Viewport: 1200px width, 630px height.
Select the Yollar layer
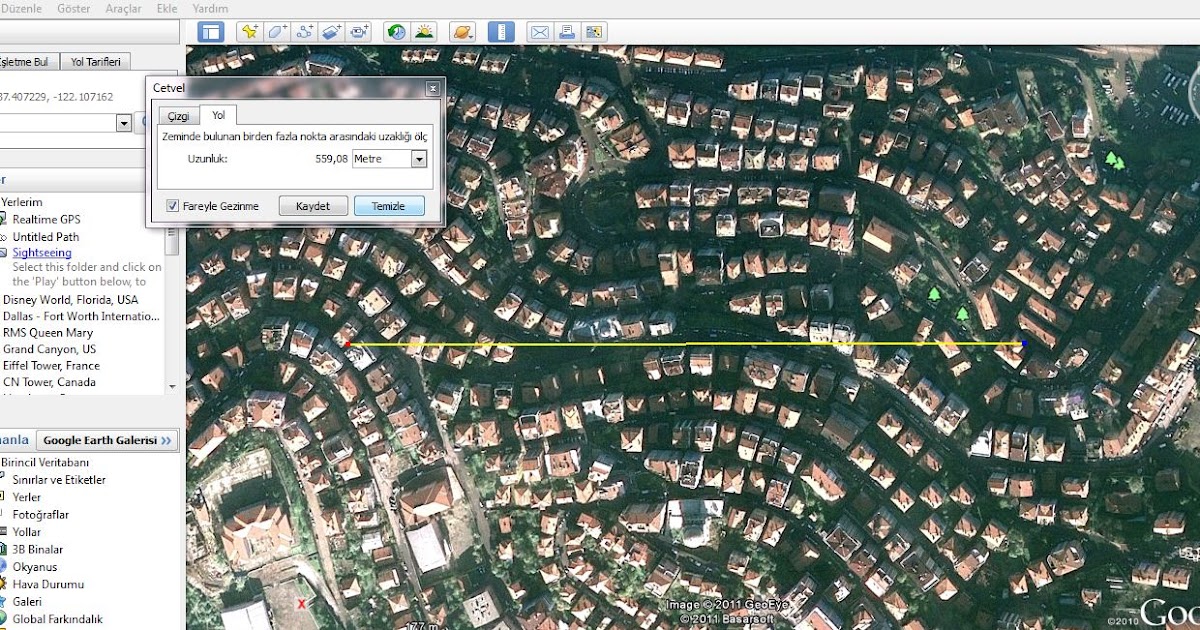pyautogui.click(x=27, y=532)
